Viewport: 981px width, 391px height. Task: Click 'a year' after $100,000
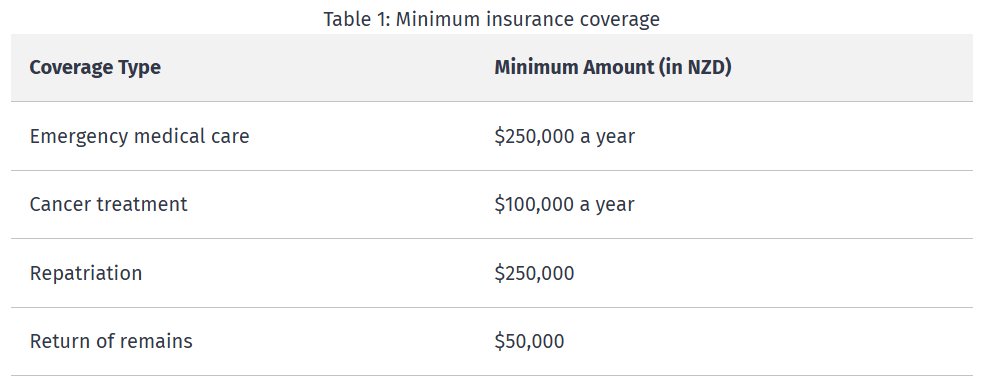(607, 205)
